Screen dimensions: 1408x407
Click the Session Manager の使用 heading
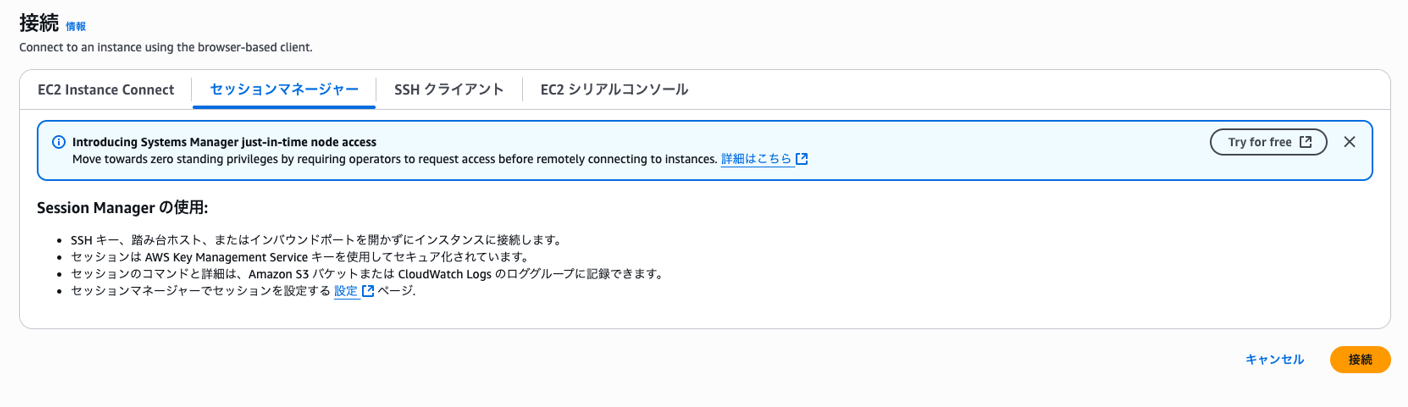(x=122, y=208)
